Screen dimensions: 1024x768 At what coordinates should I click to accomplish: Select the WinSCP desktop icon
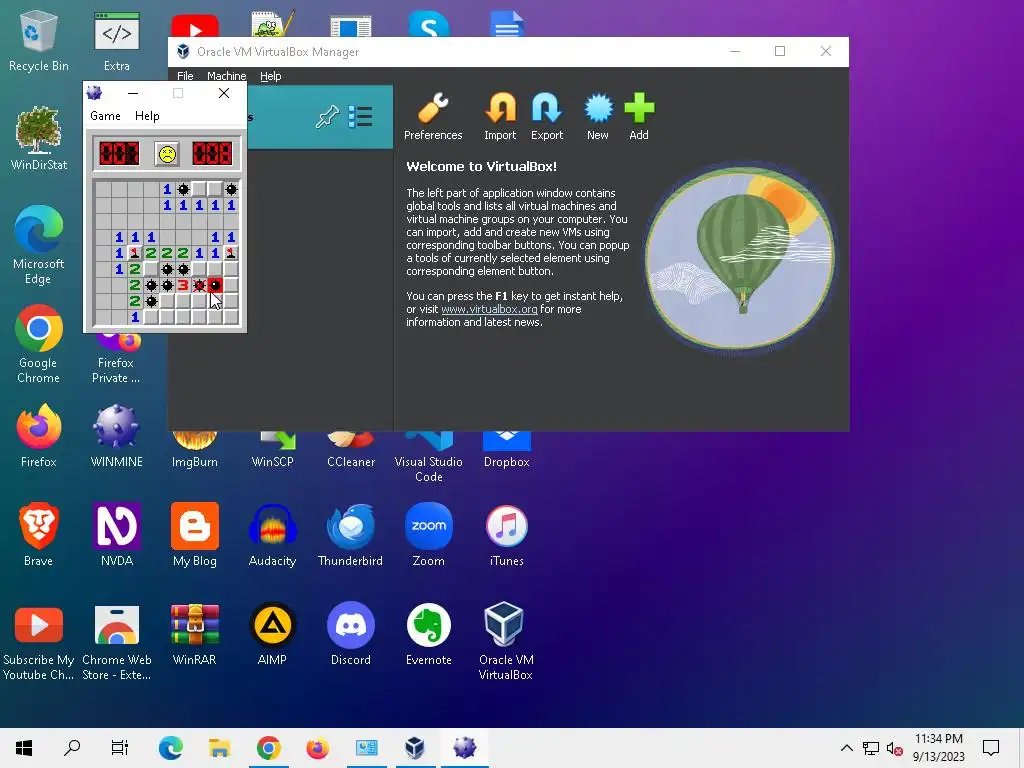pos(272,449)
